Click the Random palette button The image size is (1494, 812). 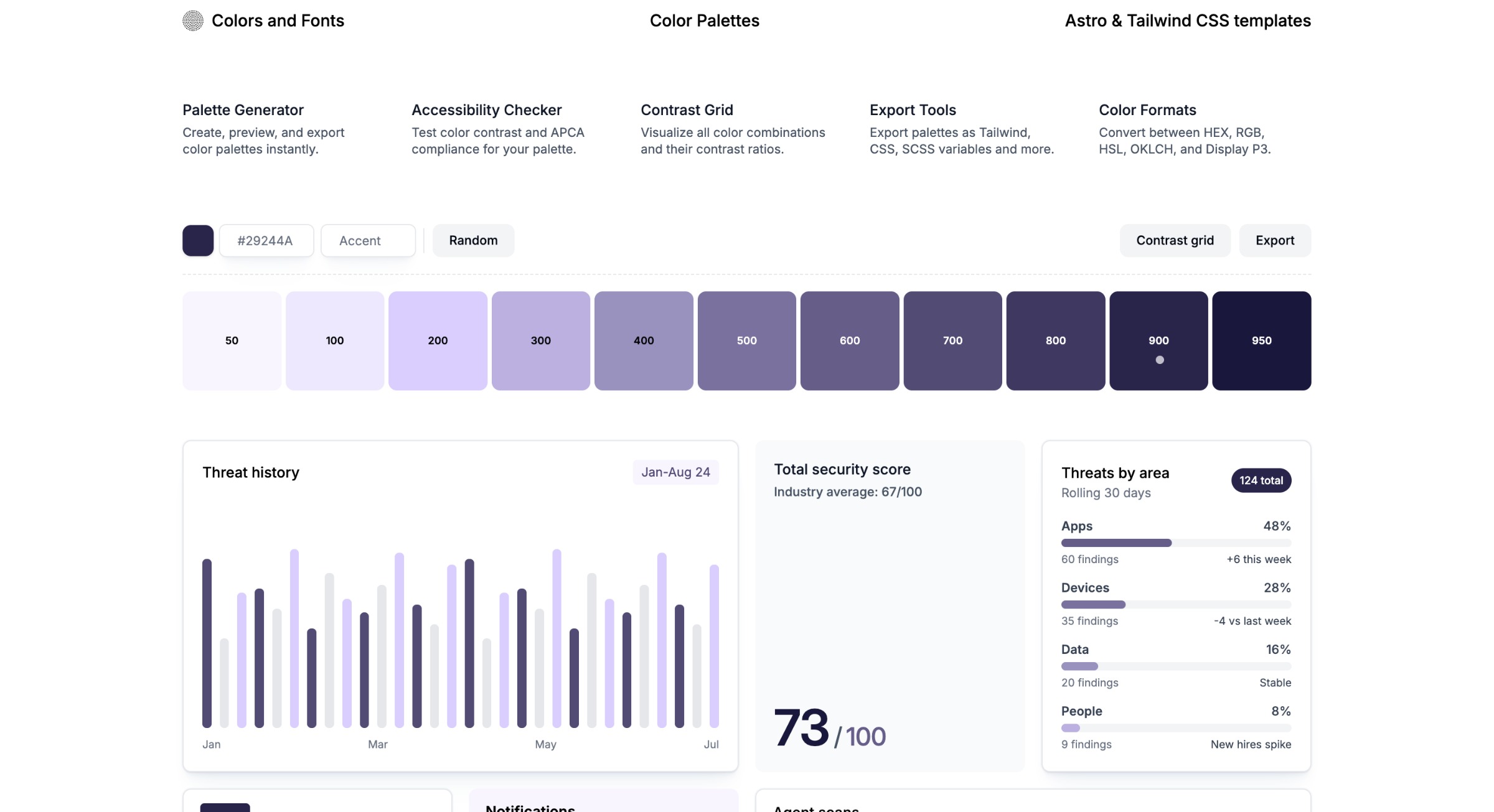click(472, 240)
